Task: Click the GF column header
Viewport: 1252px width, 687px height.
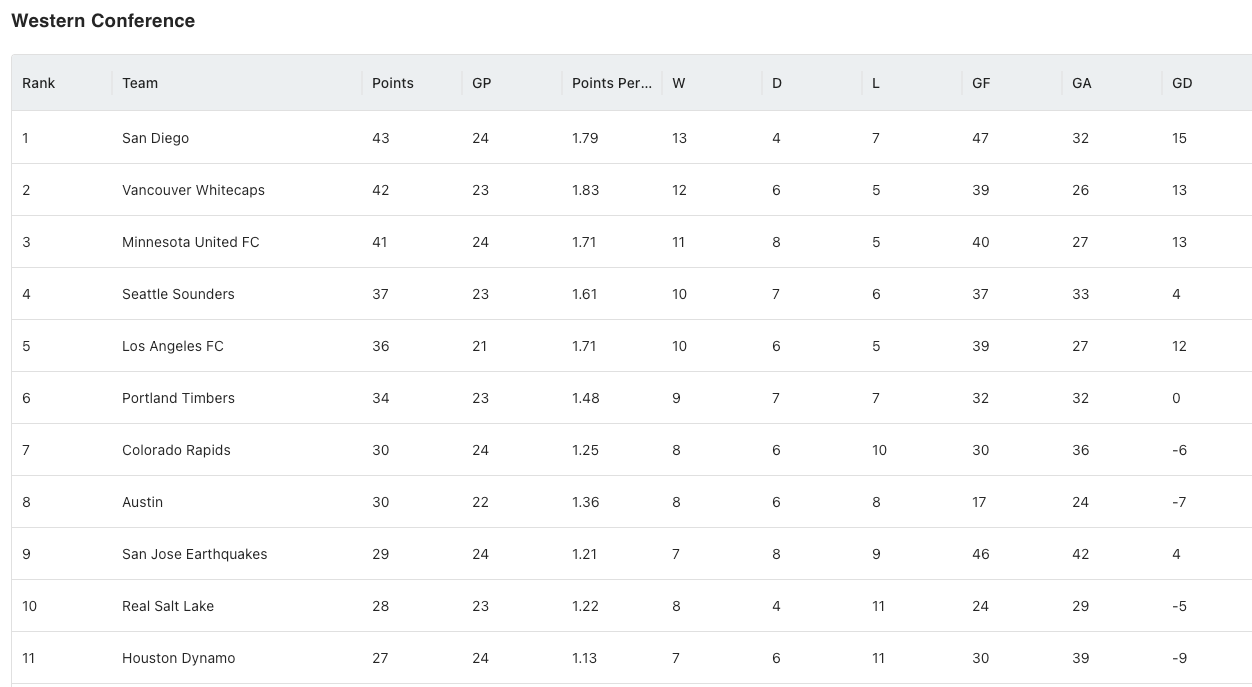Action: 981,83
